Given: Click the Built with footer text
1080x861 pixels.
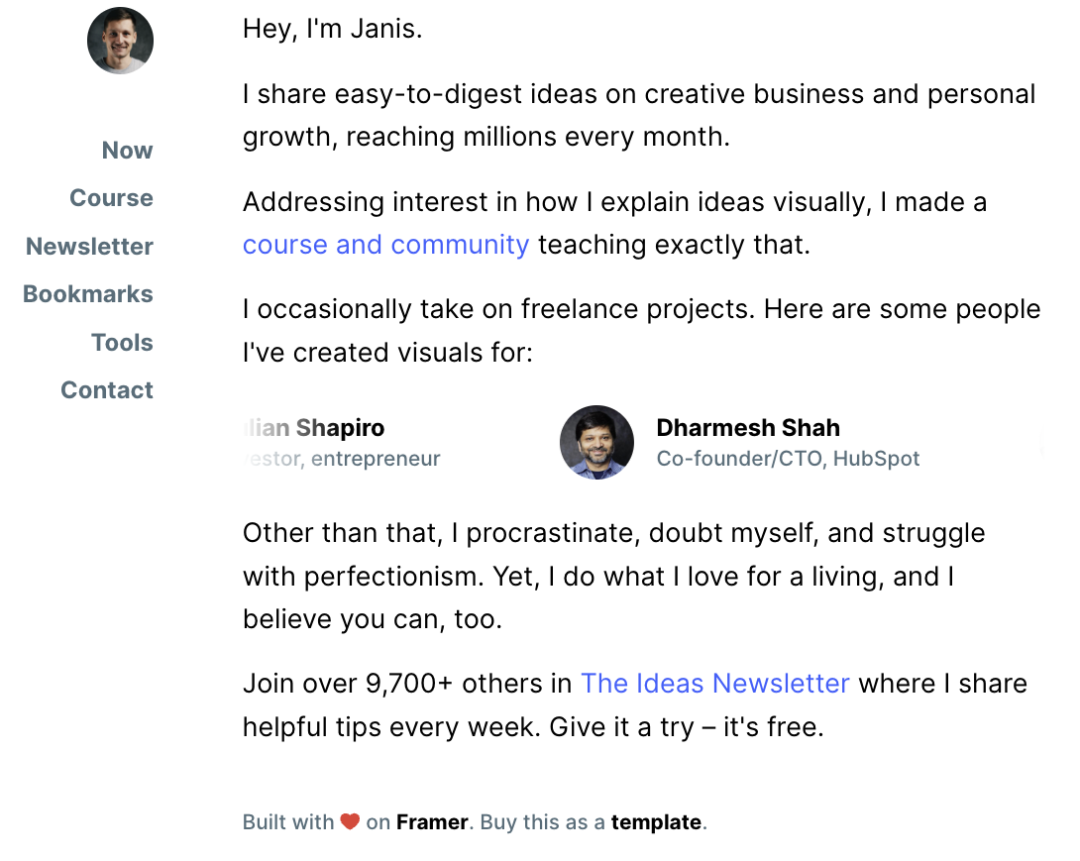Looking at the screenshot, I should tap(288, 822).
